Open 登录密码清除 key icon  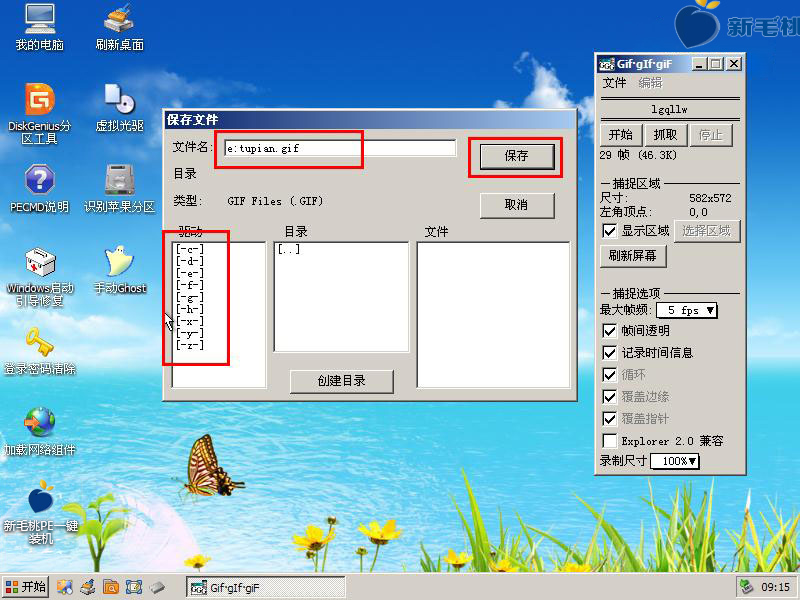pyautogui.click(x=40, y=351)
